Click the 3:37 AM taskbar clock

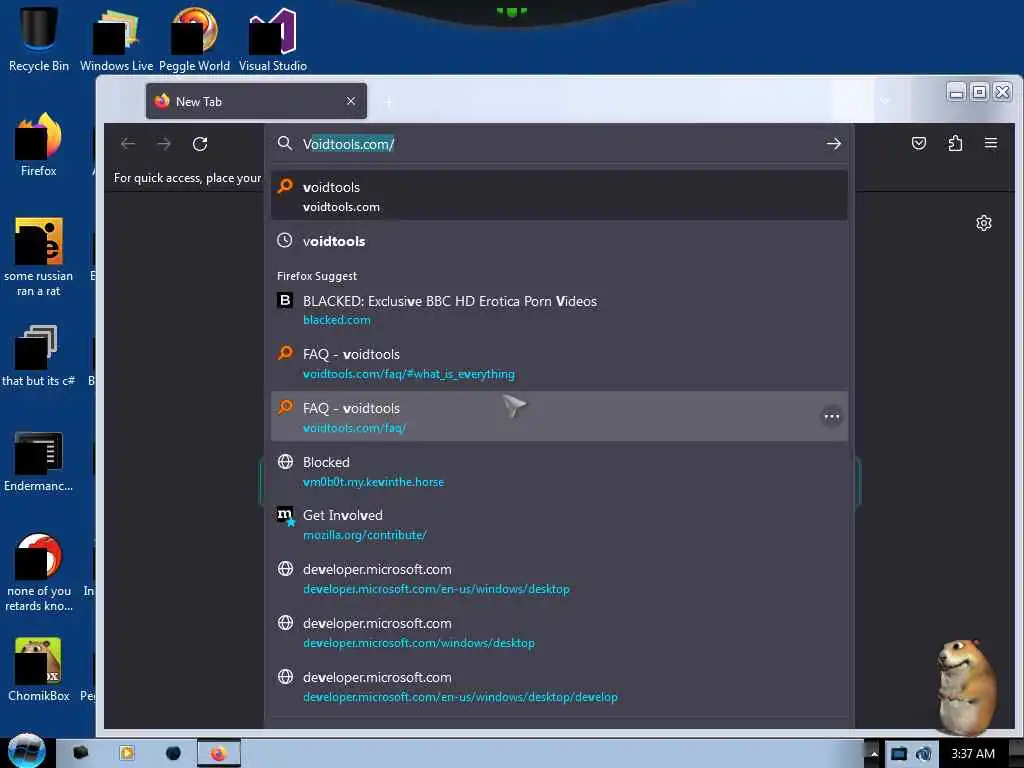[x=972, y=754]
